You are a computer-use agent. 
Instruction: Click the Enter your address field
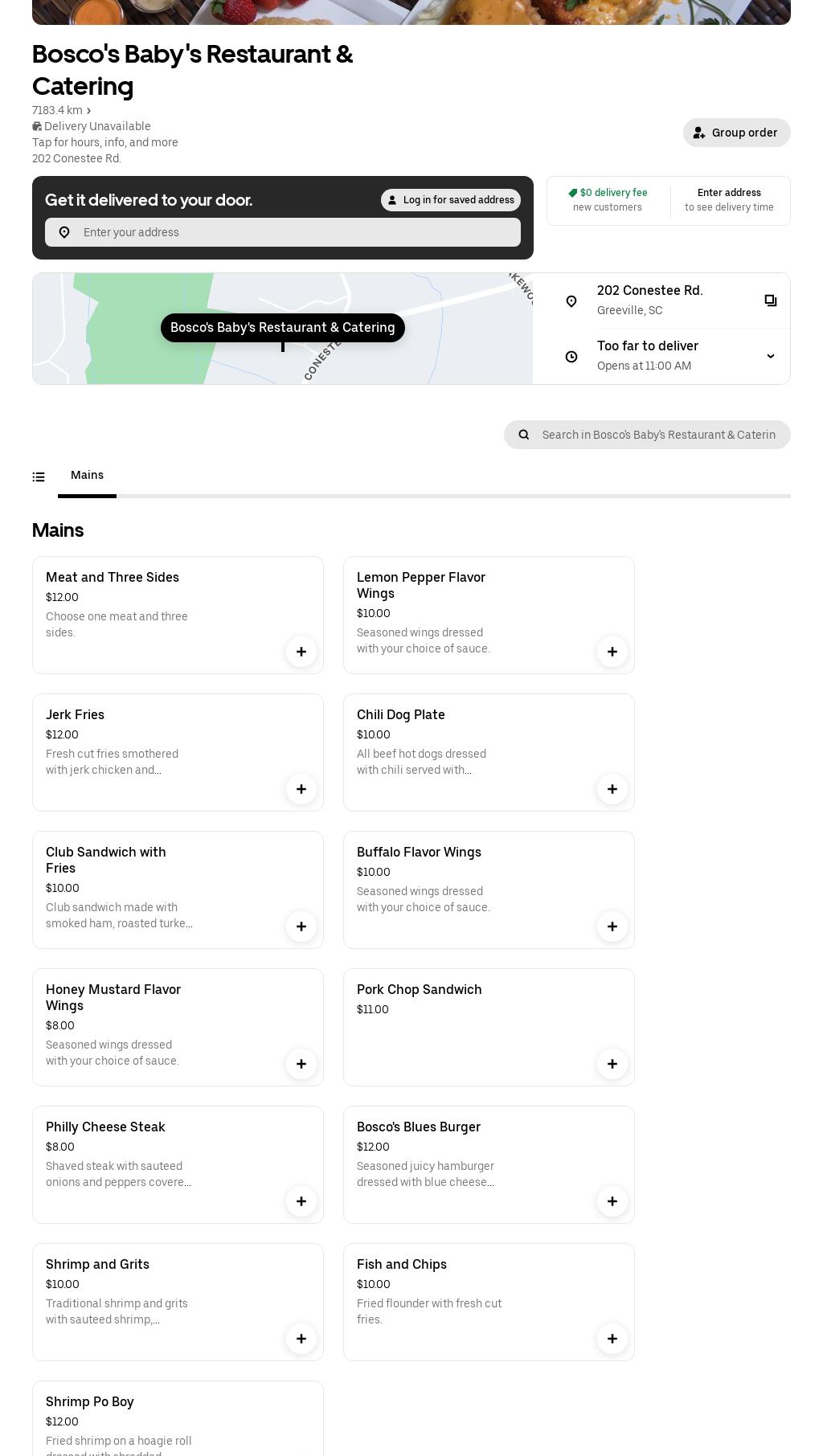point(297,232)
